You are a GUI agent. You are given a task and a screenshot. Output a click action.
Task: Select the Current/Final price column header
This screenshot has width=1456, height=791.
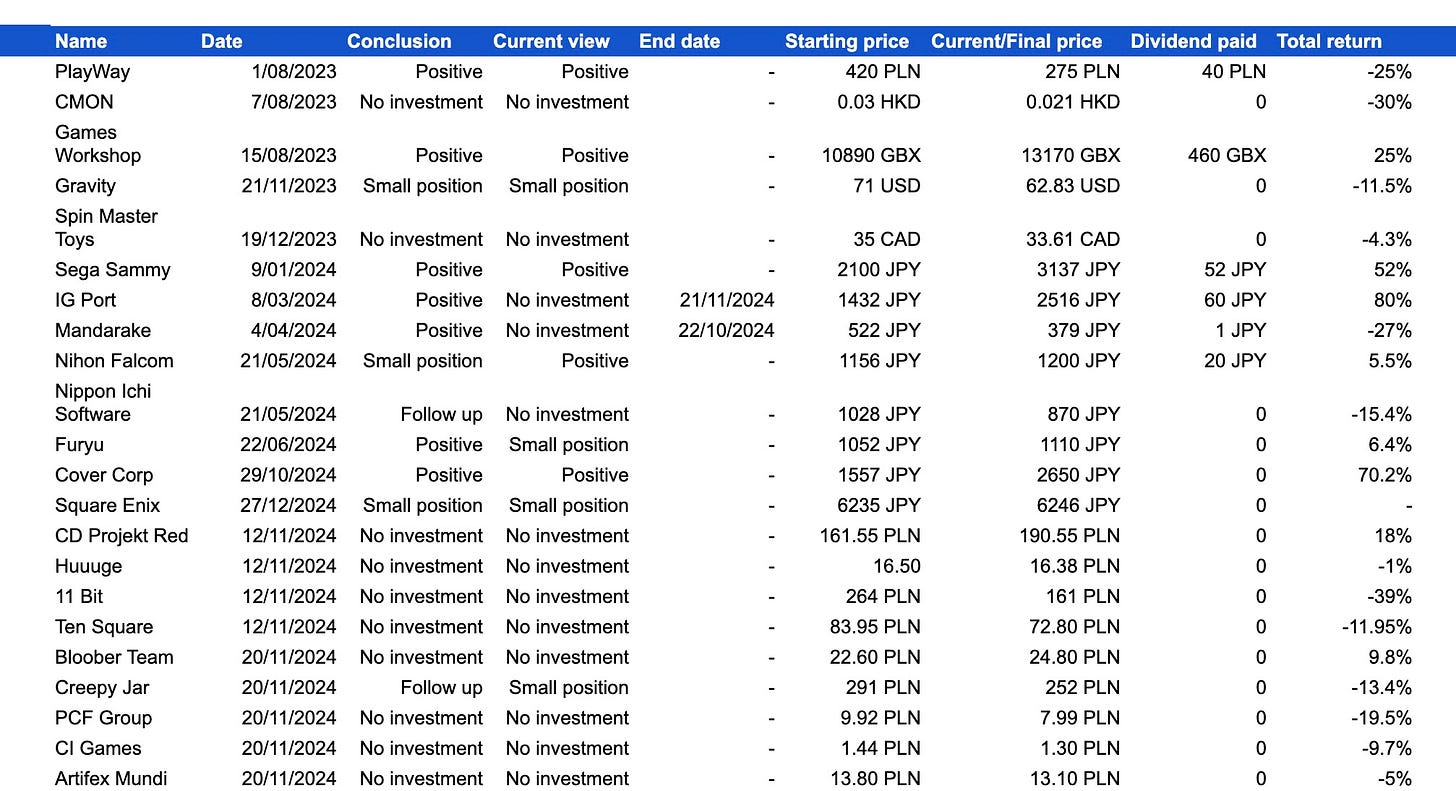pos(1016,41)
